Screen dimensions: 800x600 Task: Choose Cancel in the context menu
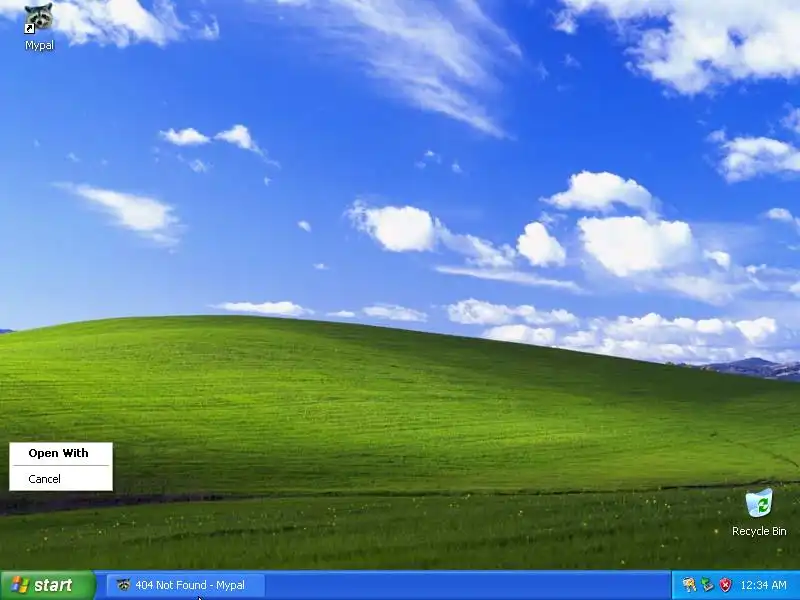click(61, 479)
